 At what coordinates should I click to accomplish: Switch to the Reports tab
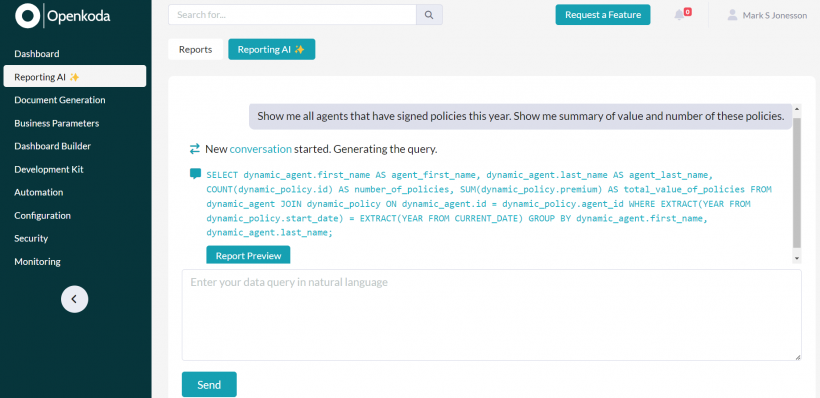pyautogui.click(x=196, y=50)
